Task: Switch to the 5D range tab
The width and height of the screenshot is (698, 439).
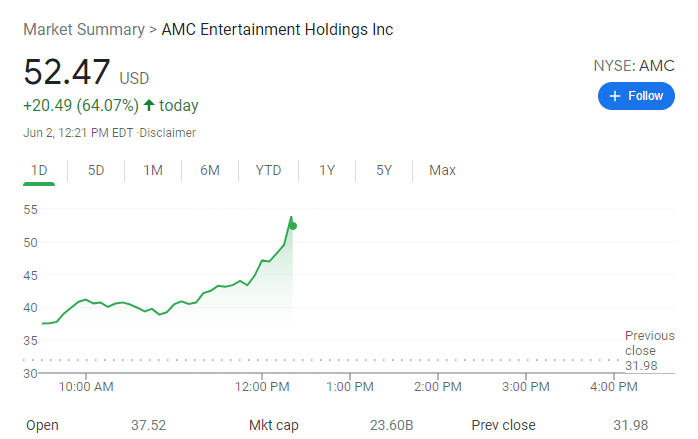Action: [96, 170]
